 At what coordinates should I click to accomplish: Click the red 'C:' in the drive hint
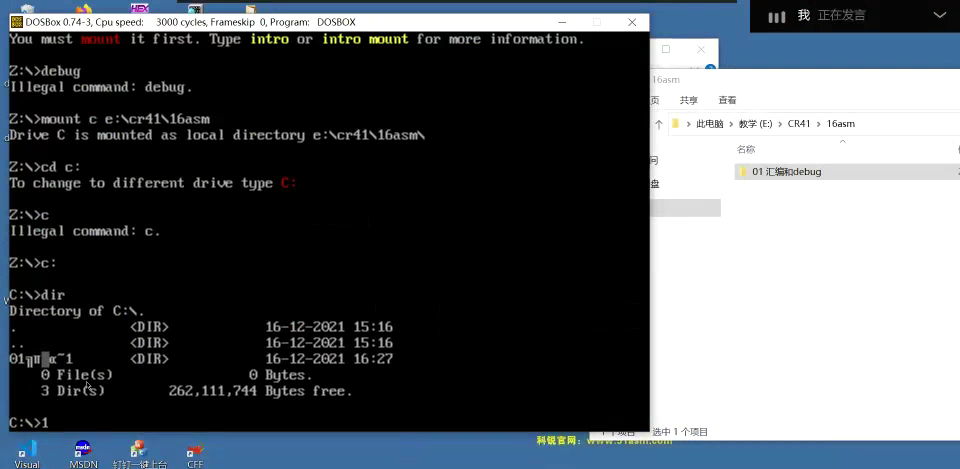288,183
